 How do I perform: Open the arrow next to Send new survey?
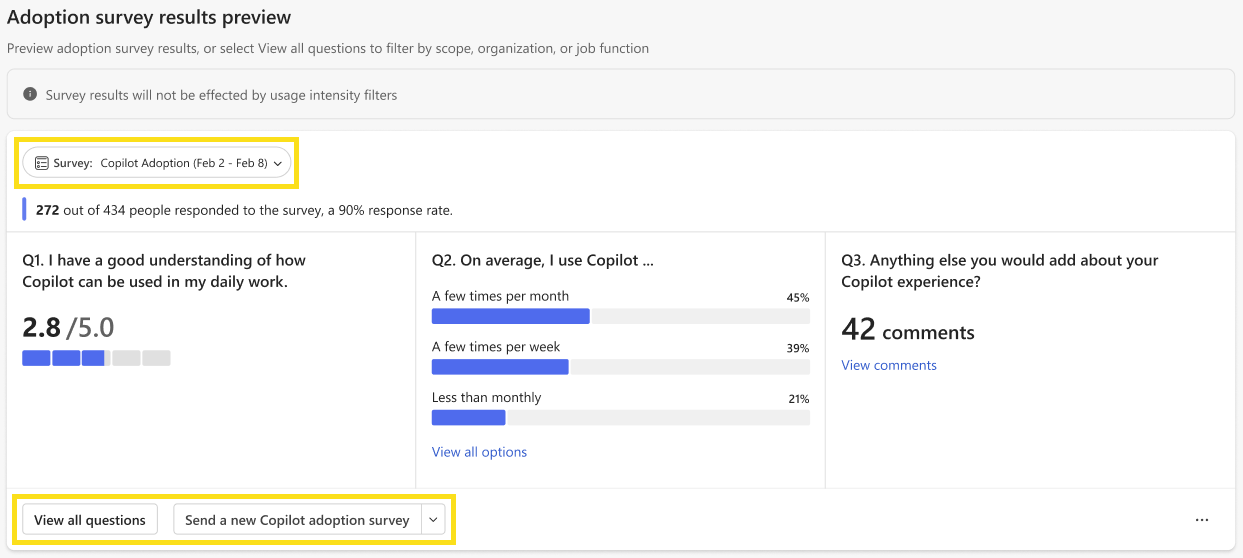pos(433,520)
